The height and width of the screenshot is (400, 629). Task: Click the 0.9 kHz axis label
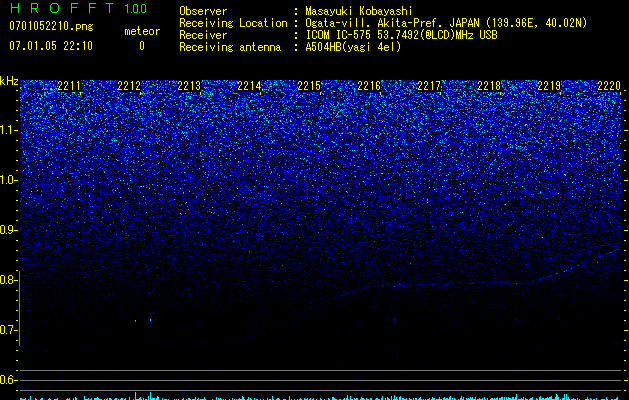tap(9, 230)
